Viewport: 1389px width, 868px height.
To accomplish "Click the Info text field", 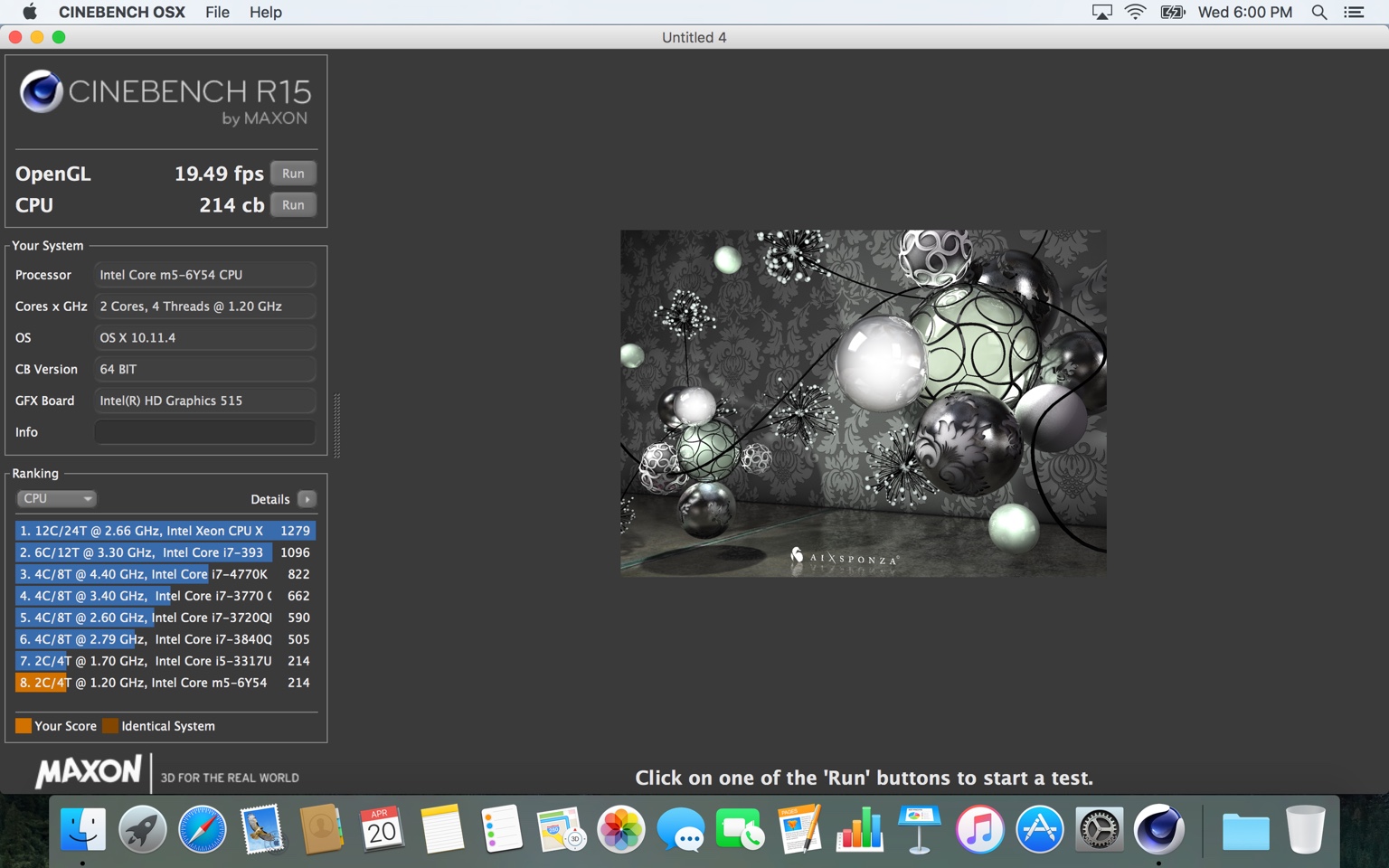I will 205,432.
